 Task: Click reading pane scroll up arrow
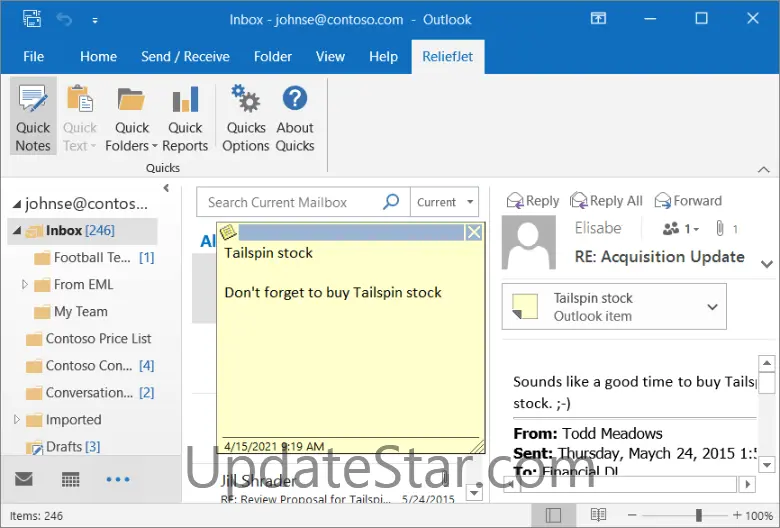[x=767, y=363]
